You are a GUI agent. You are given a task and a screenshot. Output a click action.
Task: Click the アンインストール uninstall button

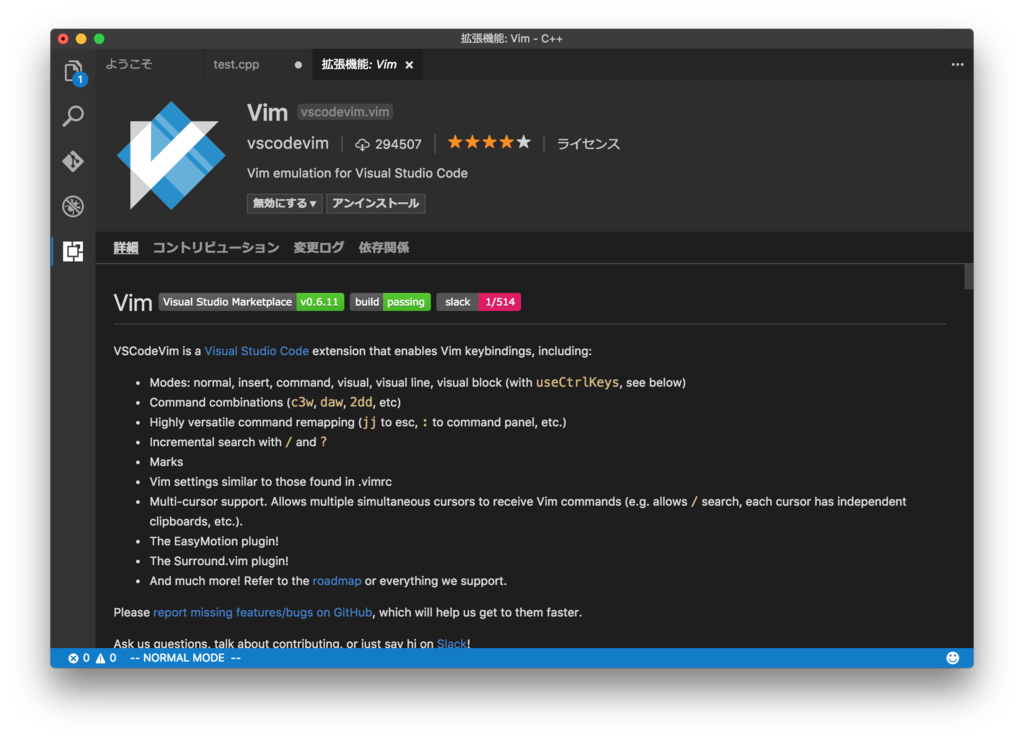click(x=376, y=203)
